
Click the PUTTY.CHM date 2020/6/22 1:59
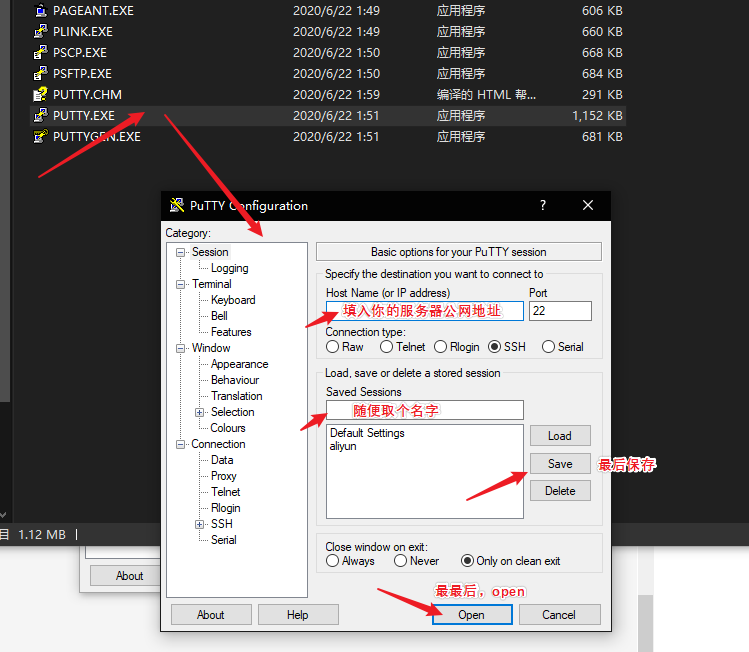[336, 95]
